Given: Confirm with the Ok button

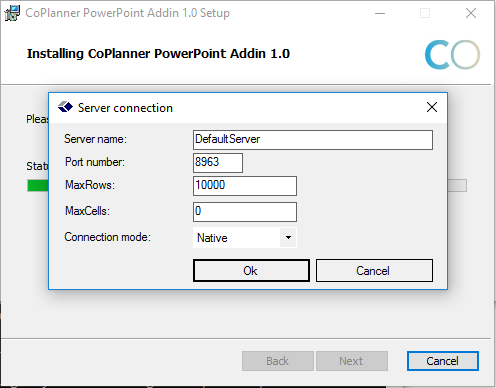Looking at the screenshot, I should pyautogui.click(x=251, y=271).
